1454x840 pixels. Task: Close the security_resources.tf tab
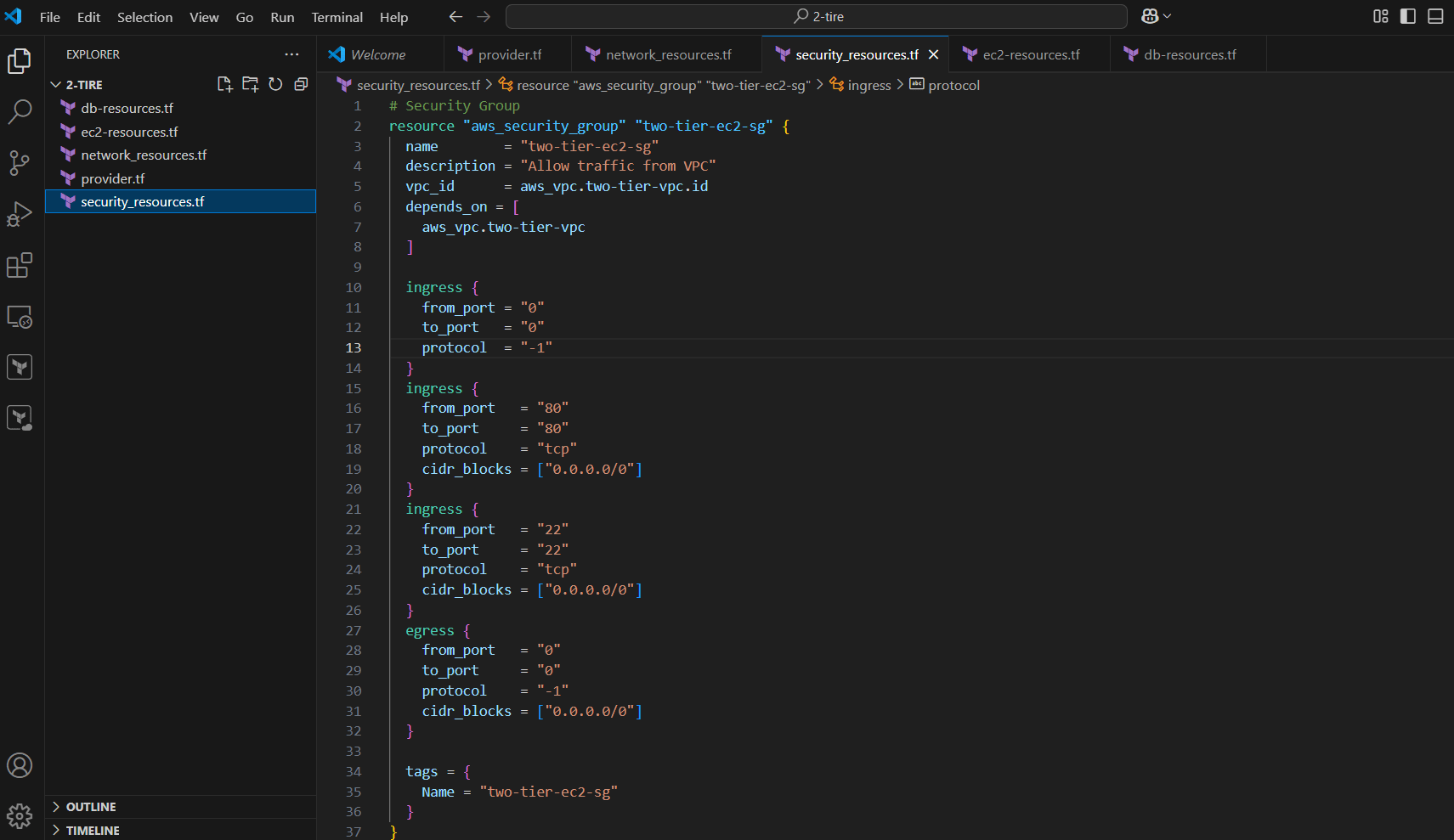[x=933, y=54]
